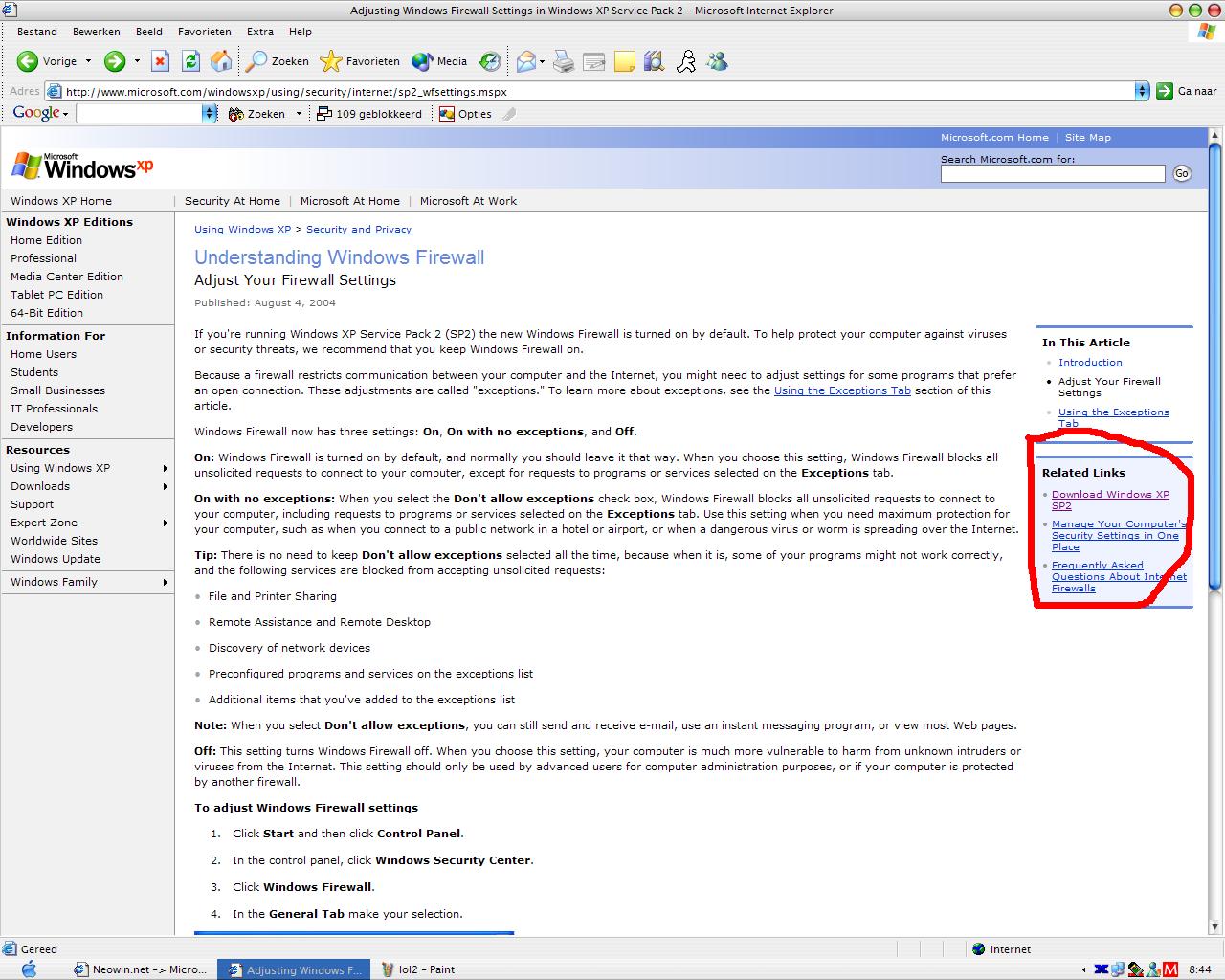
Task: Click the MSN Messenger taskbar tray icon
Action: (x=1151, y=969)
